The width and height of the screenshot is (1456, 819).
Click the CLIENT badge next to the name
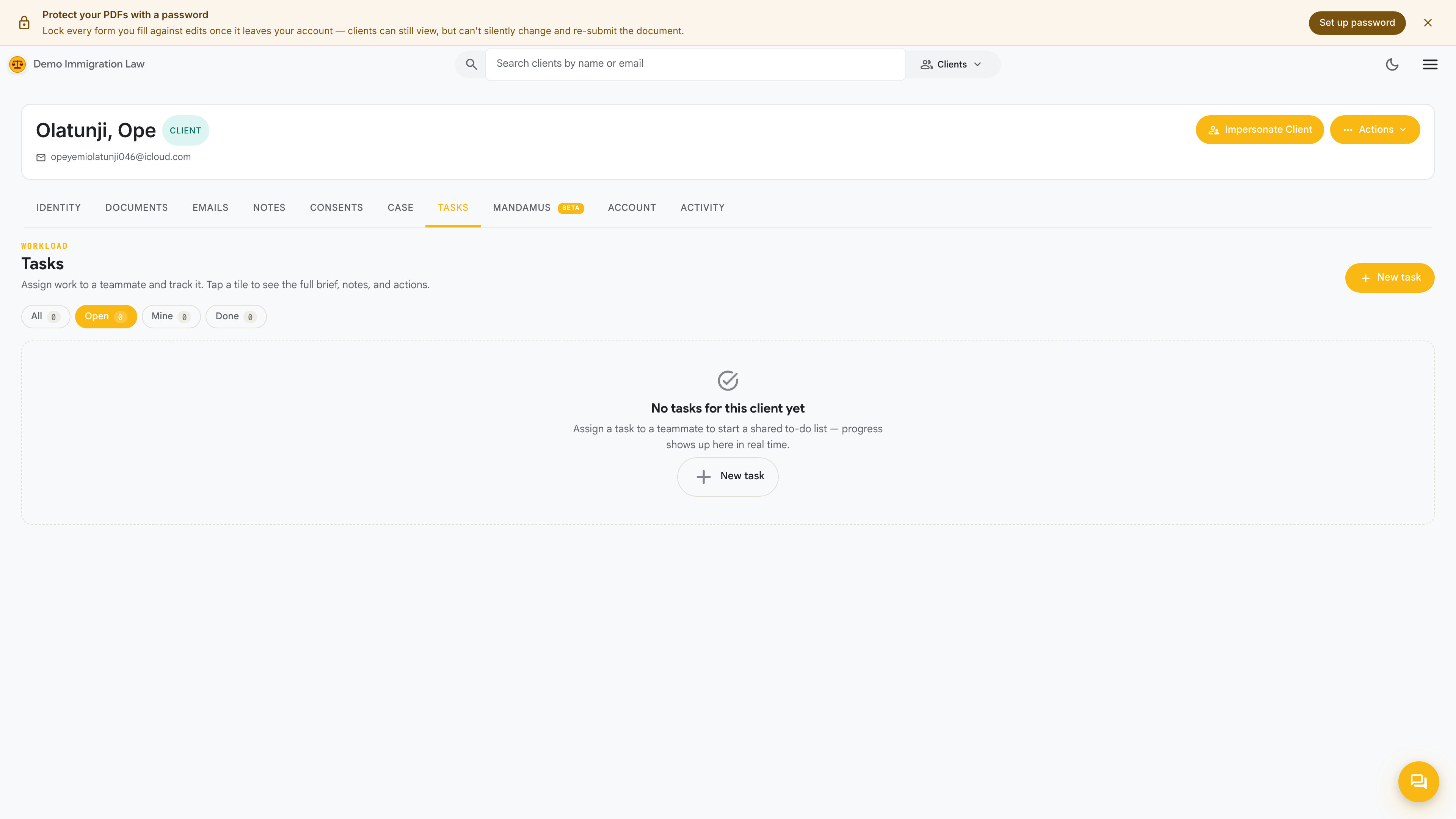click(x=185, y=130)
